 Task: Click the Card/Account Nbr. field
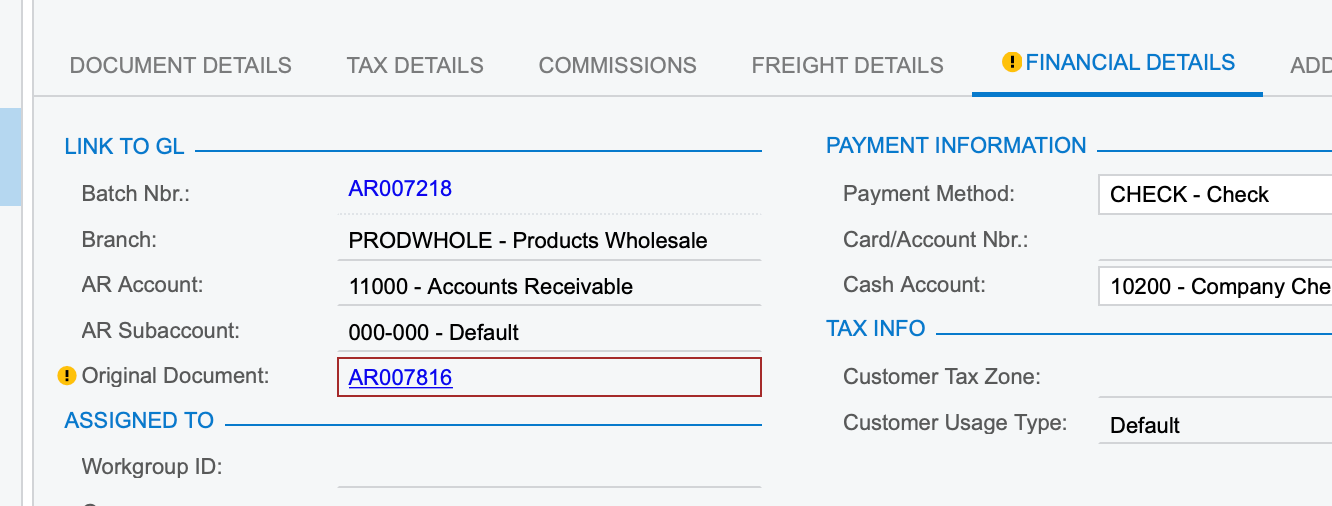pyautogui.click(x=1215, y=240)
